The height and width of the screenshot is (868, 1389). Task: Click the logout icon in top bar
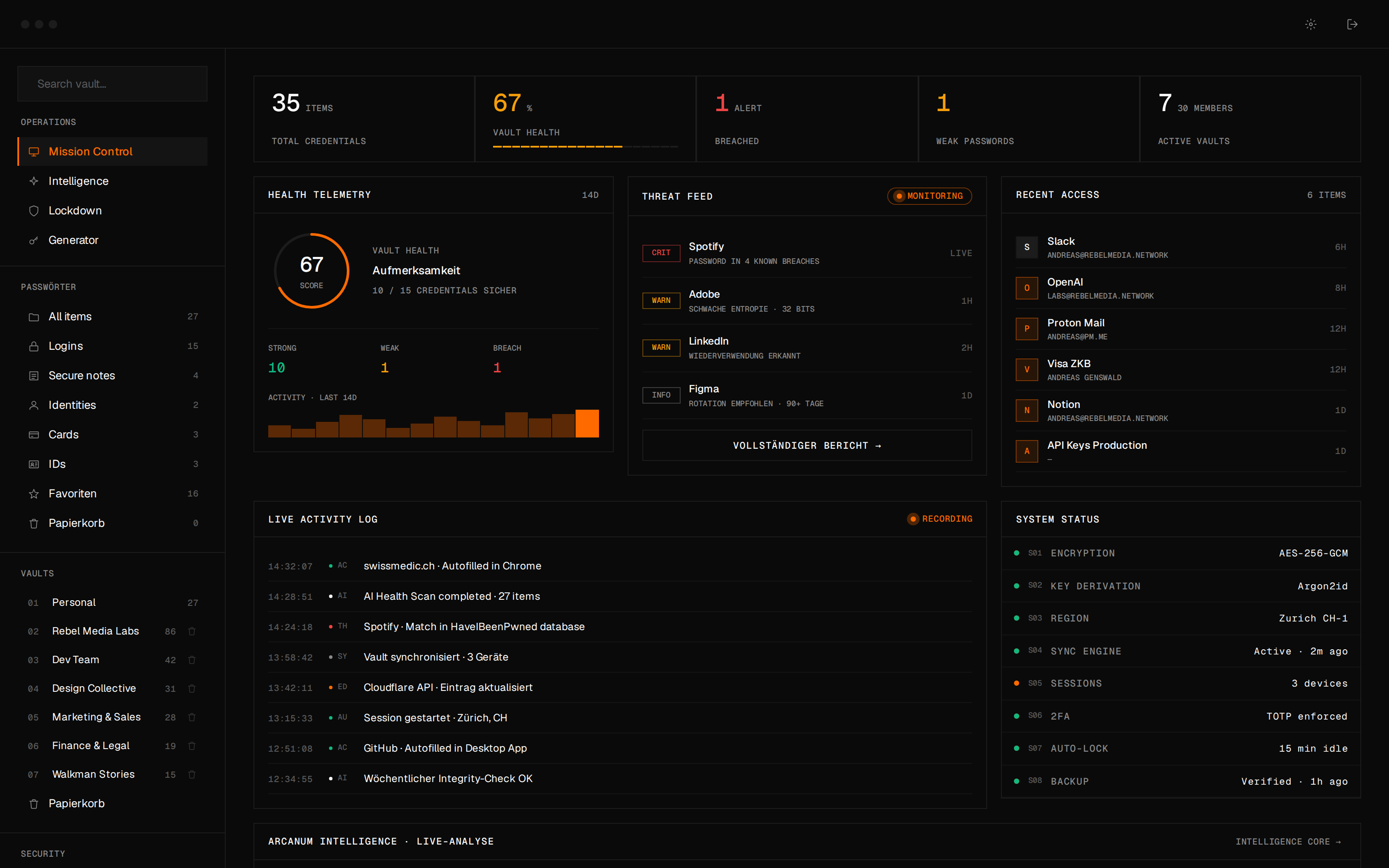(1352, 24)
